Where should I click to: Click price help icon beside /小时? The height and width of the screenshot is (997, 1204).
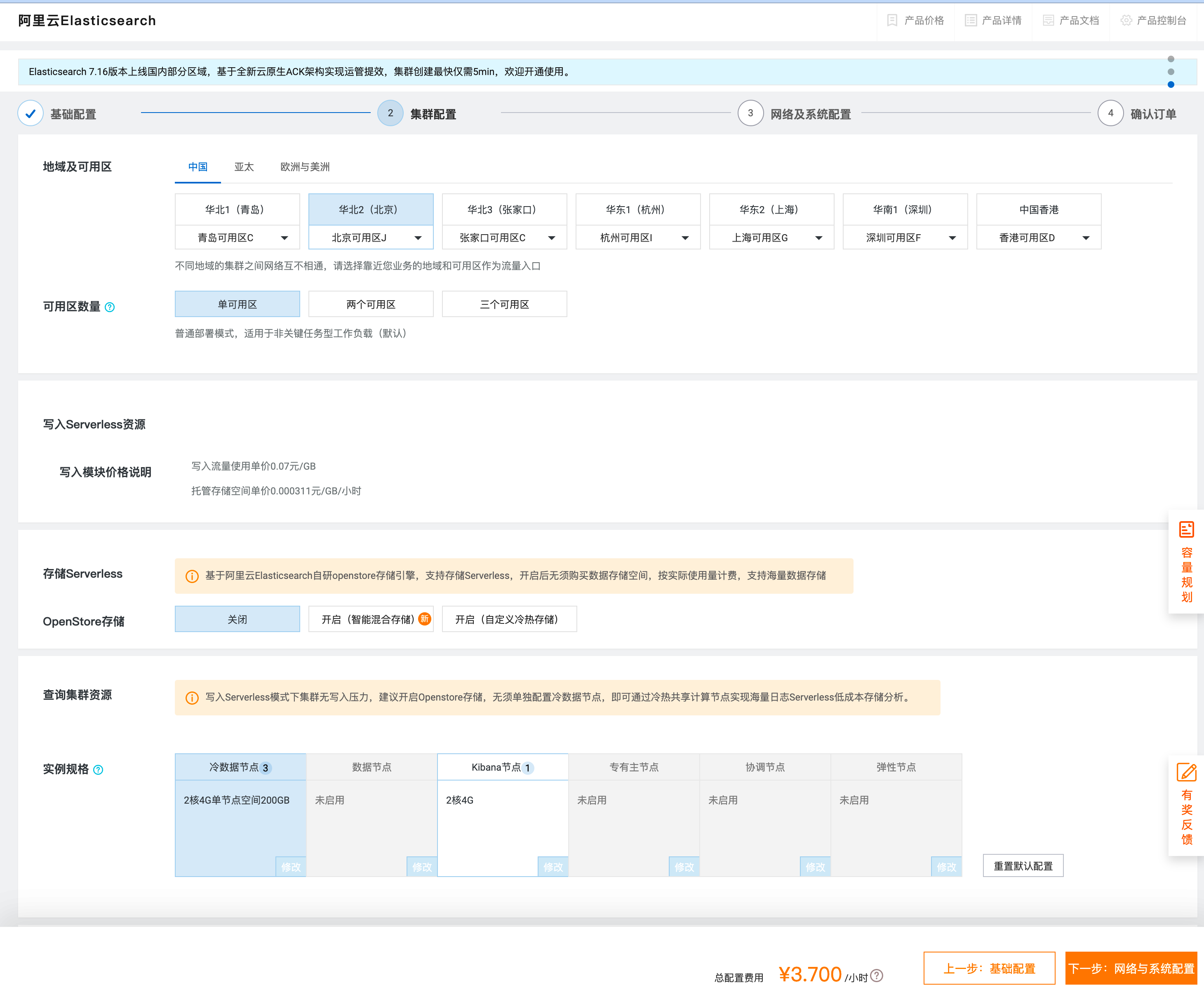pos(877,976)
